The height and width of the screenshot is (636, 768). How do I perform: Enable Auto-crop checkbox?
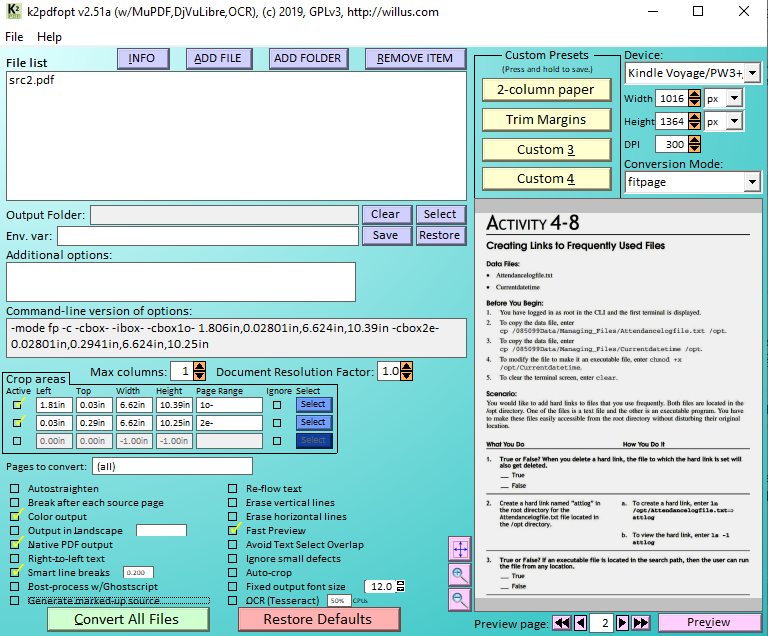coord(233,572)
